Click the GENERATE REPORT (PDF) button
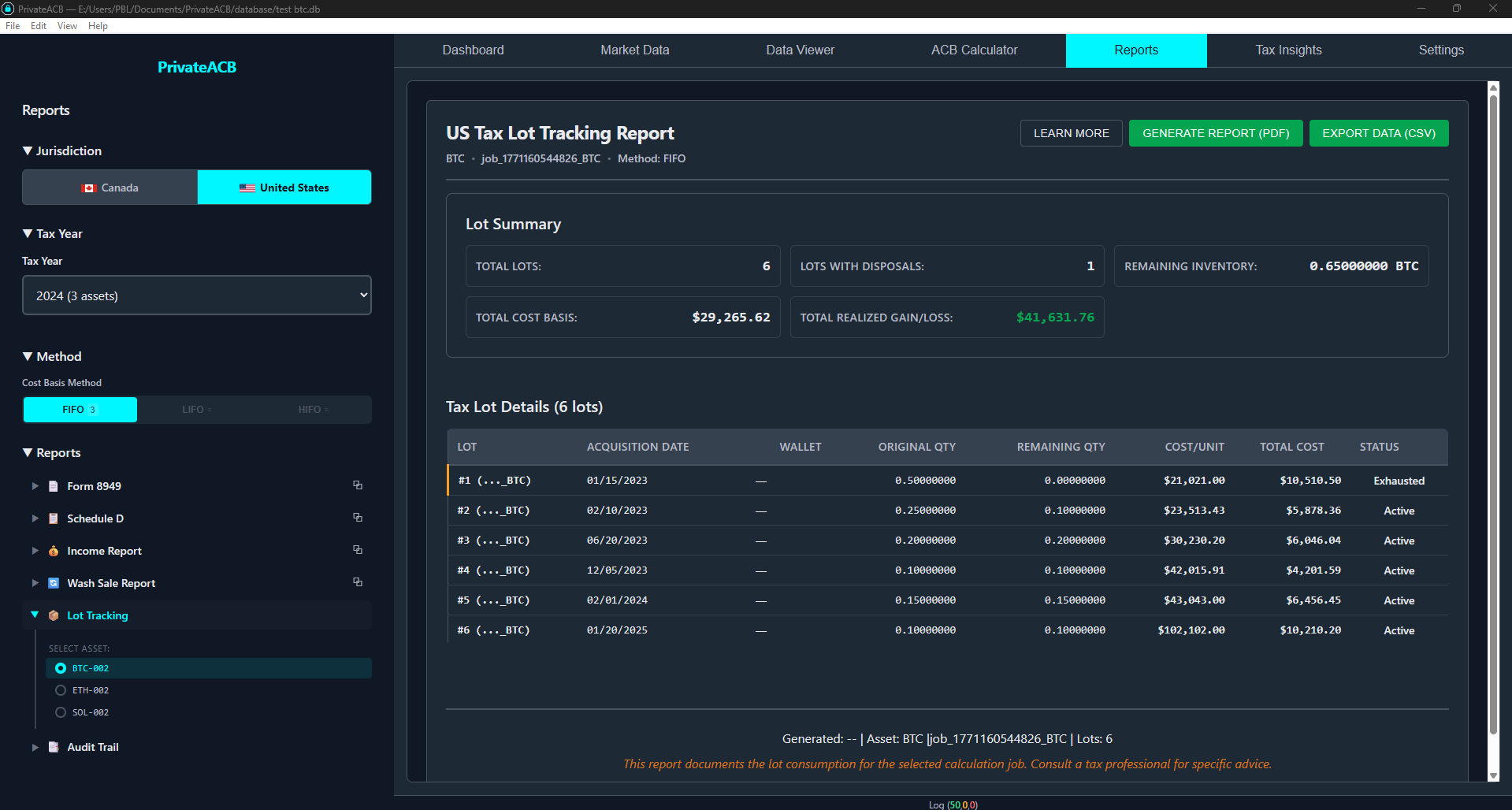 [1216, 132]
